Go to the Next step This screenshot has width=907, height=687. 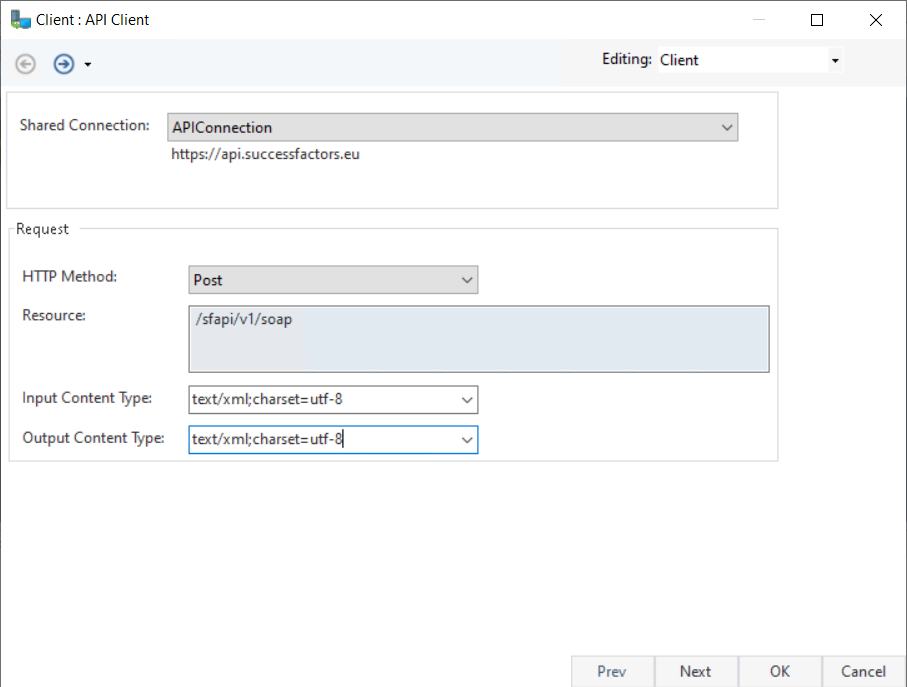coord(695,671)
